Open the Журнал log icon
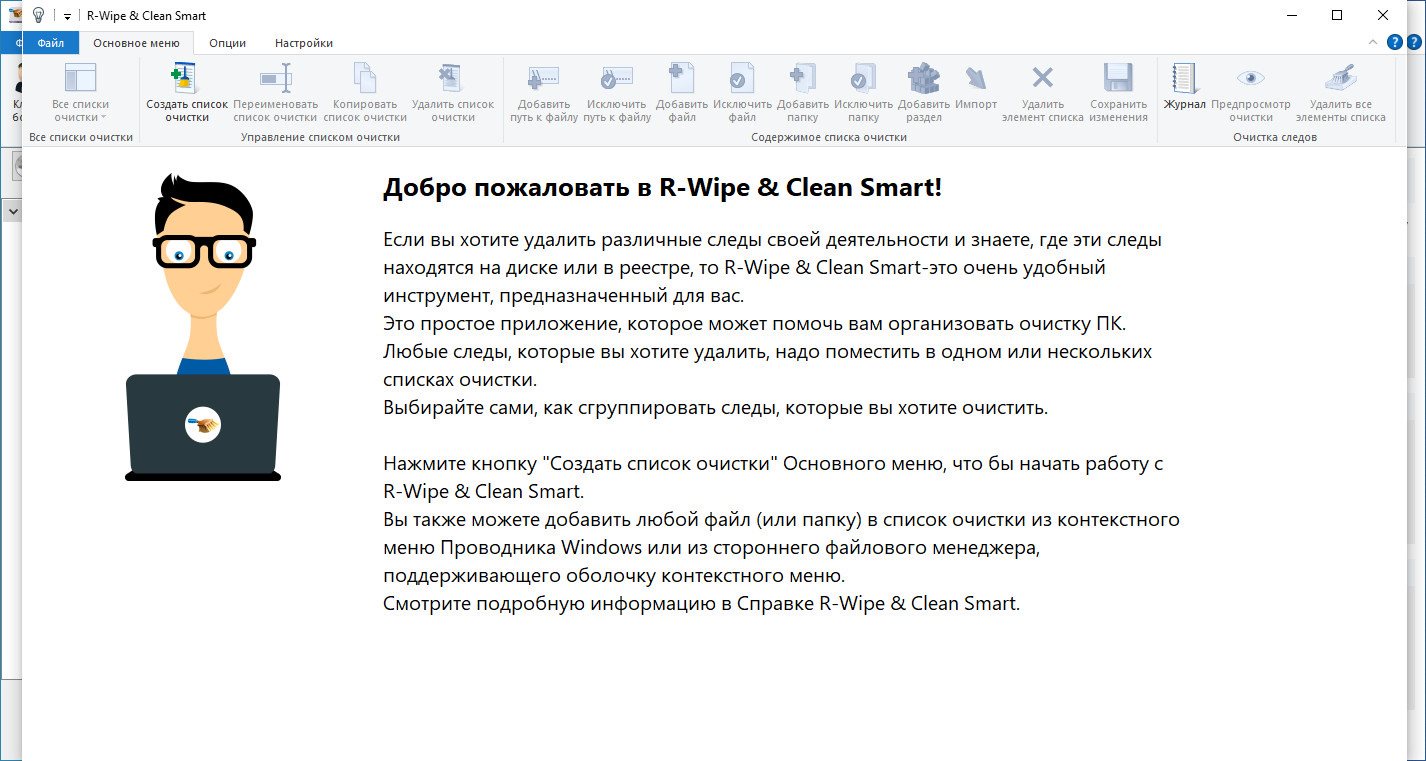Viewport: 1426px width, 761px height. (1185, 79)
